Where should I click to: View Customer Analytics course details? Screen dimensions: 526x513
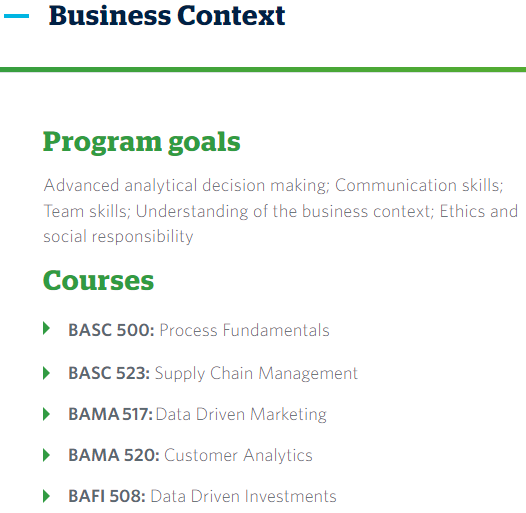238,456
